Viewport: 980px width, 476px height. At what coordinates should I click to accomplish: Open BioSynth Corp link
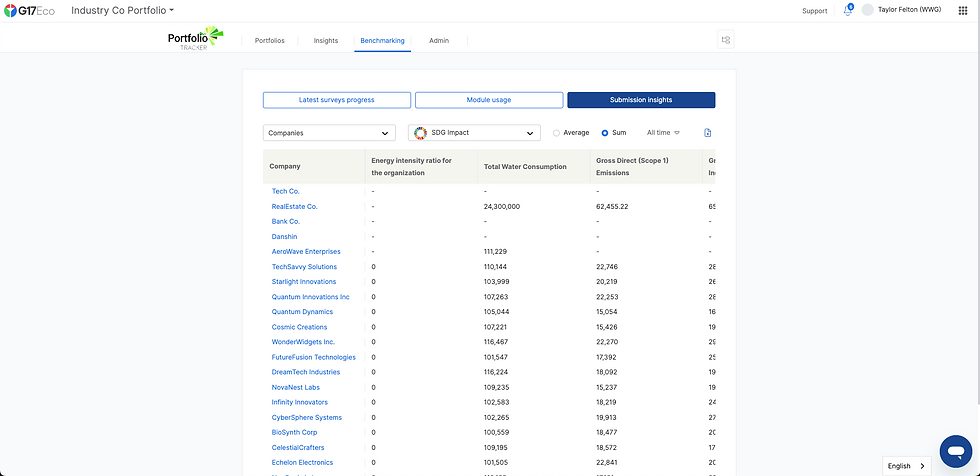click(x=294, y=432)
